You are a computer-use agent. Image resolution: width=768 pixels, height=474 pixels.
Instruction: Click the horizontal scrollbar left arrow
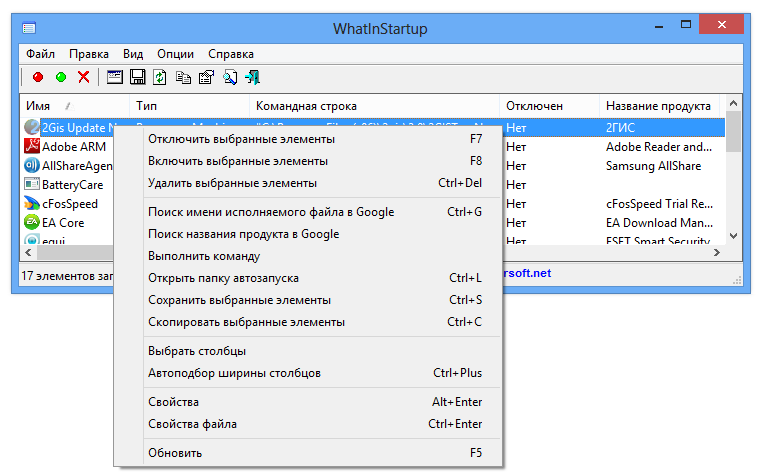[x=28, y=253]
